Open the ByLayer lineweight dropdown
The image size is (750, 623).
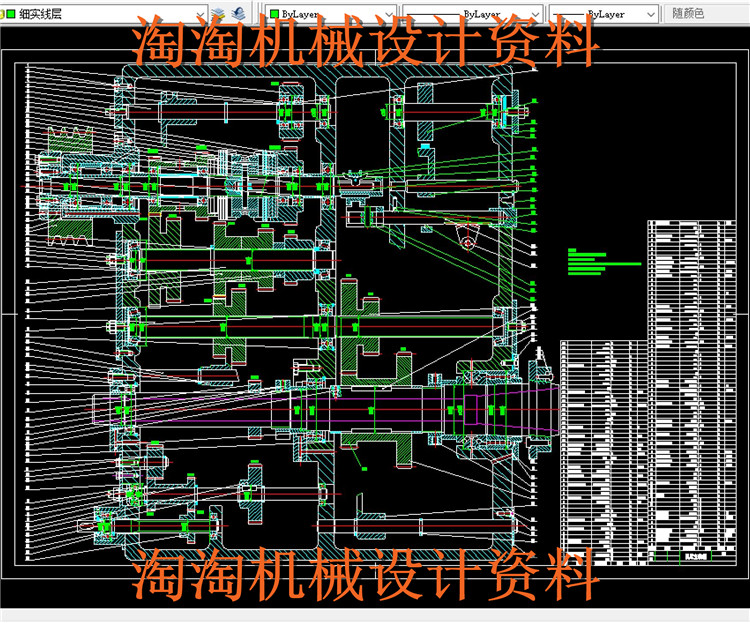coord(604,14)
